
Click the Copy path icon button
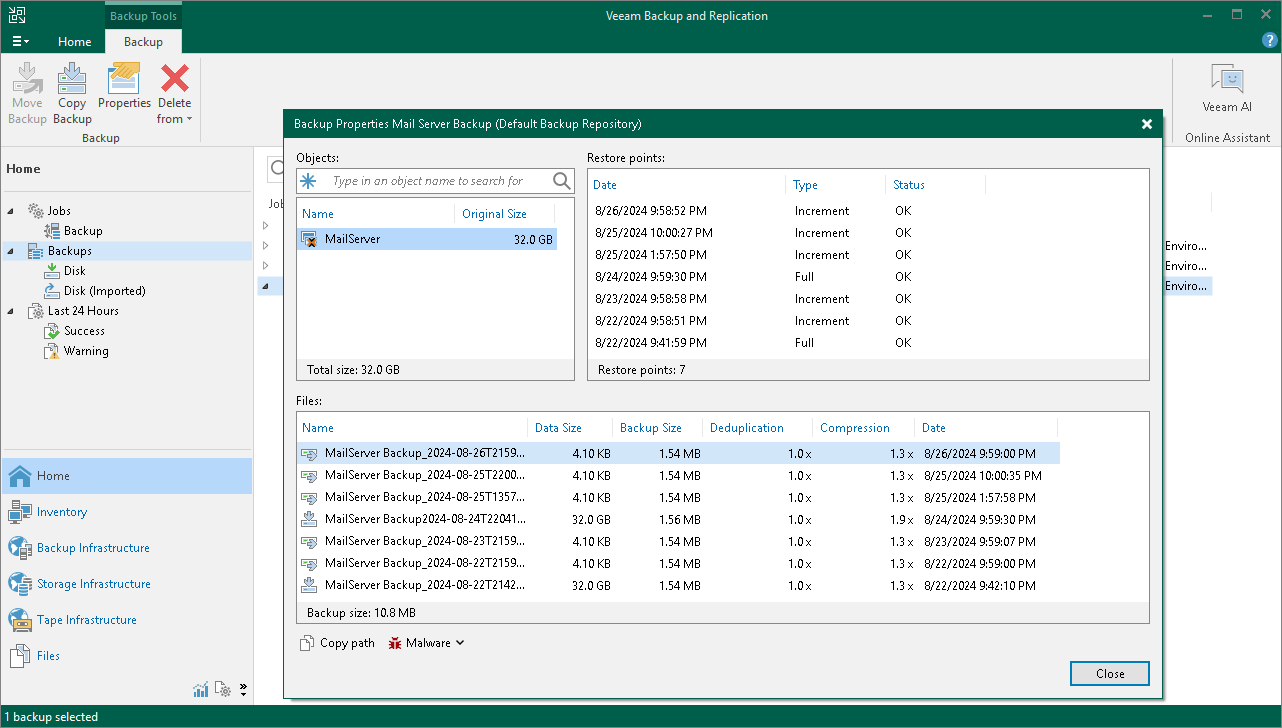click(x=308, y=643)
